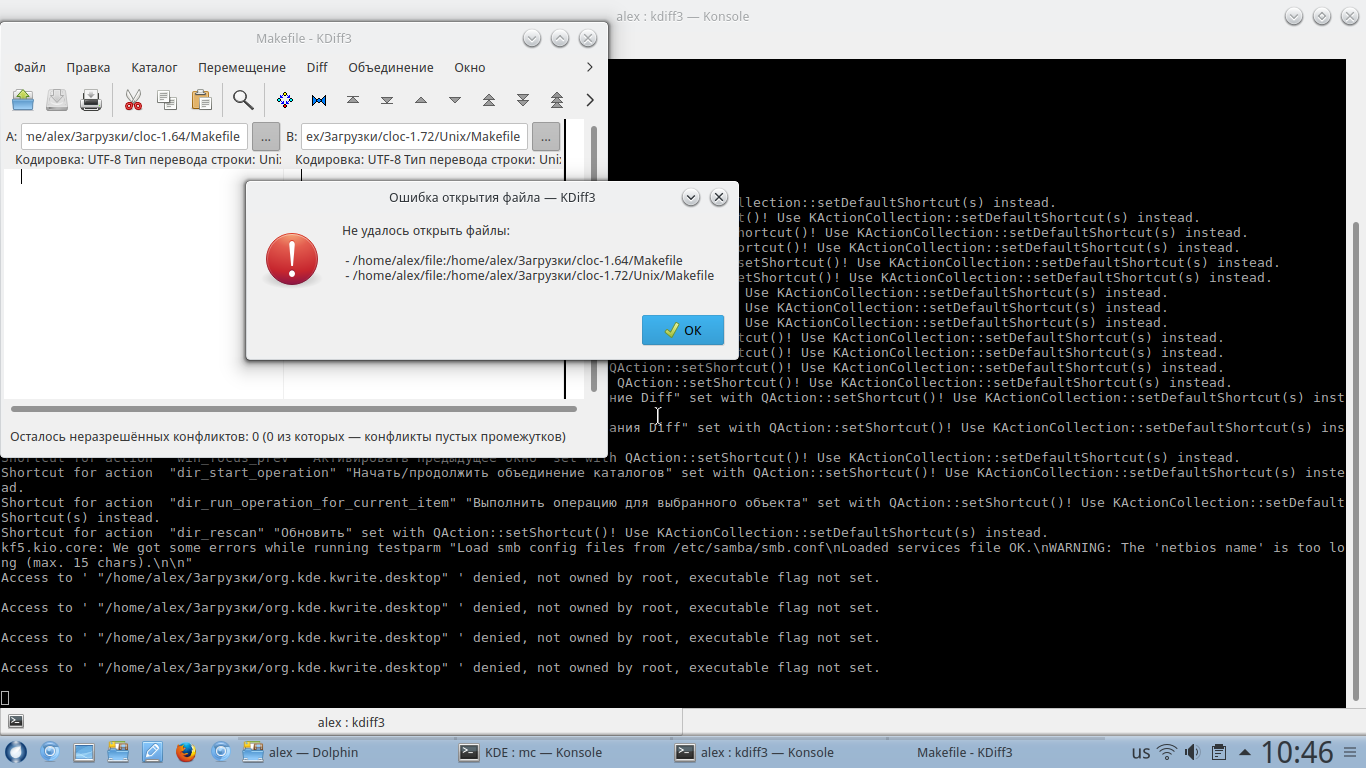Click the red exclamation error icon
The width and height of the screenshot is (1366, 768).
(291, 260)
